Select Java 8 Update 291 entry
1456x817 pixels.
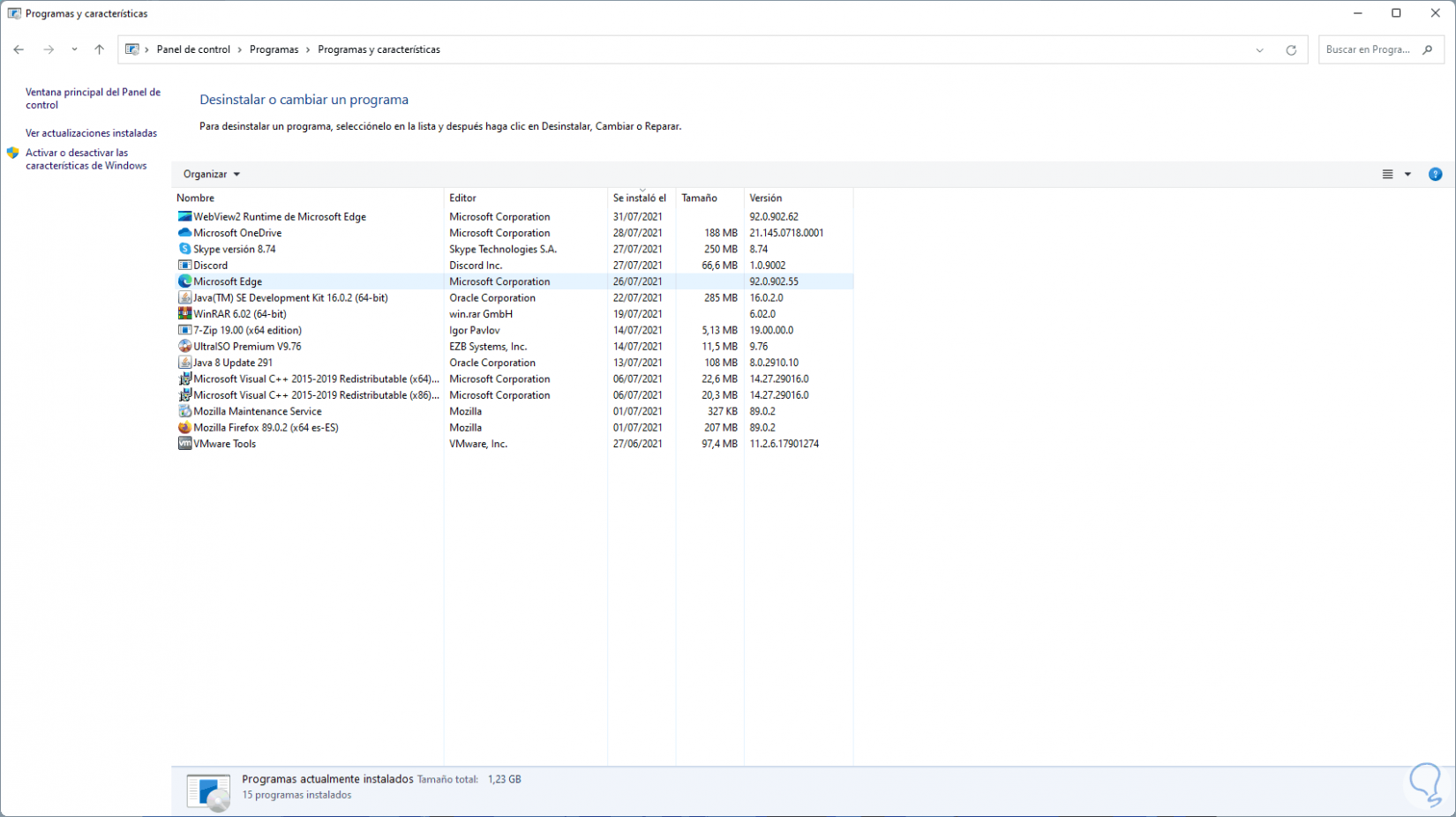tap(514, 363)
